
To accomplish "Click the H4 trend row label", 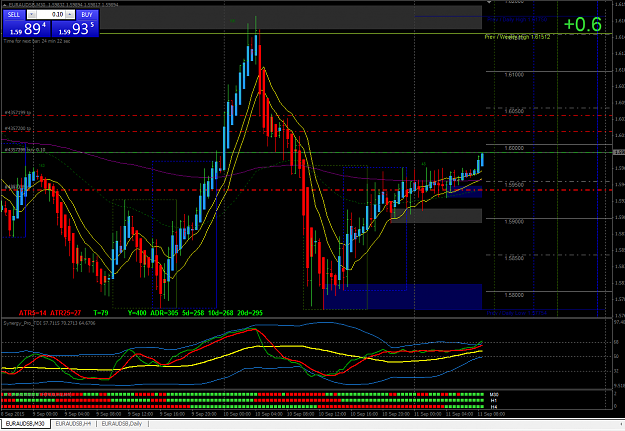I will pos(493,407).
